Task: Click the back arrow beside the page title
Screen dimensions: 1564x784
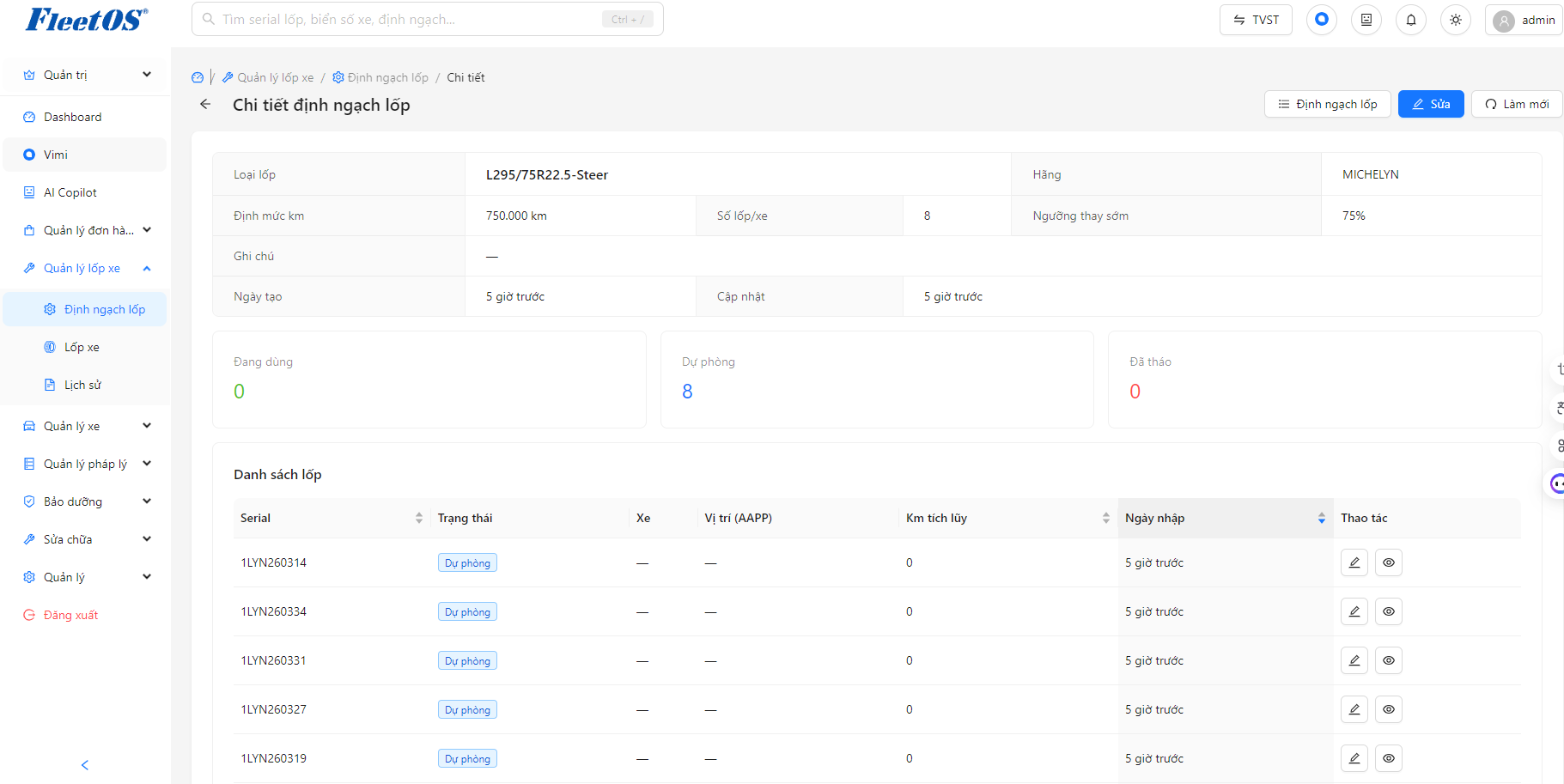Action: pos(205,104)
